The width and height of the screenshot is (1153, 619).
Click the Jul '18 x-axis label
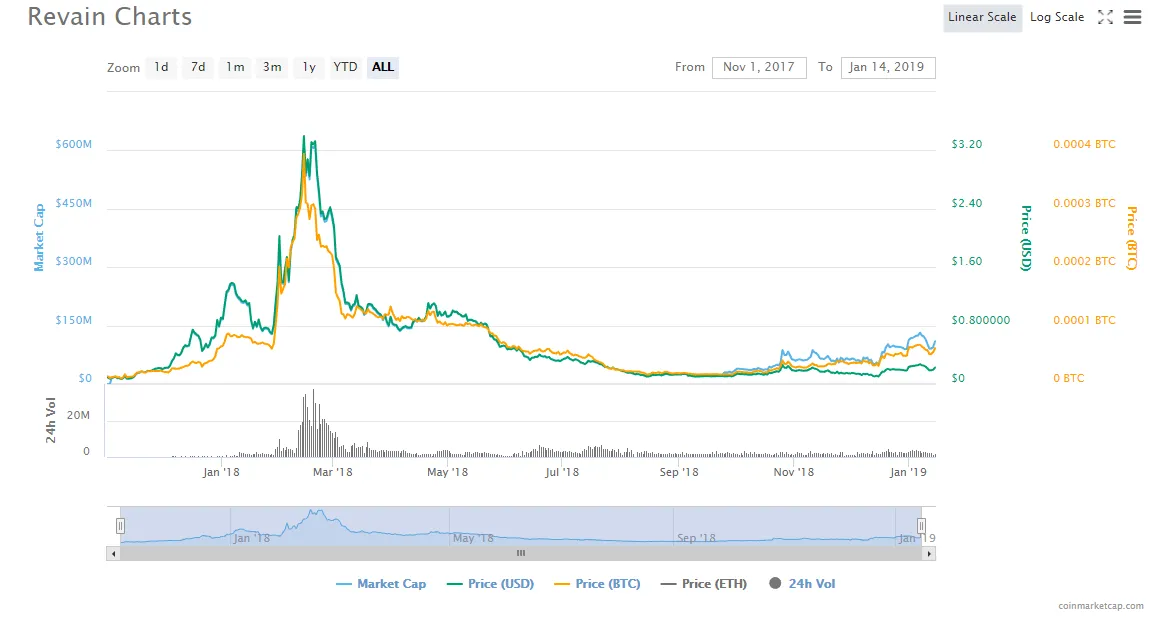pyautogui.click(x=562, y=472)
